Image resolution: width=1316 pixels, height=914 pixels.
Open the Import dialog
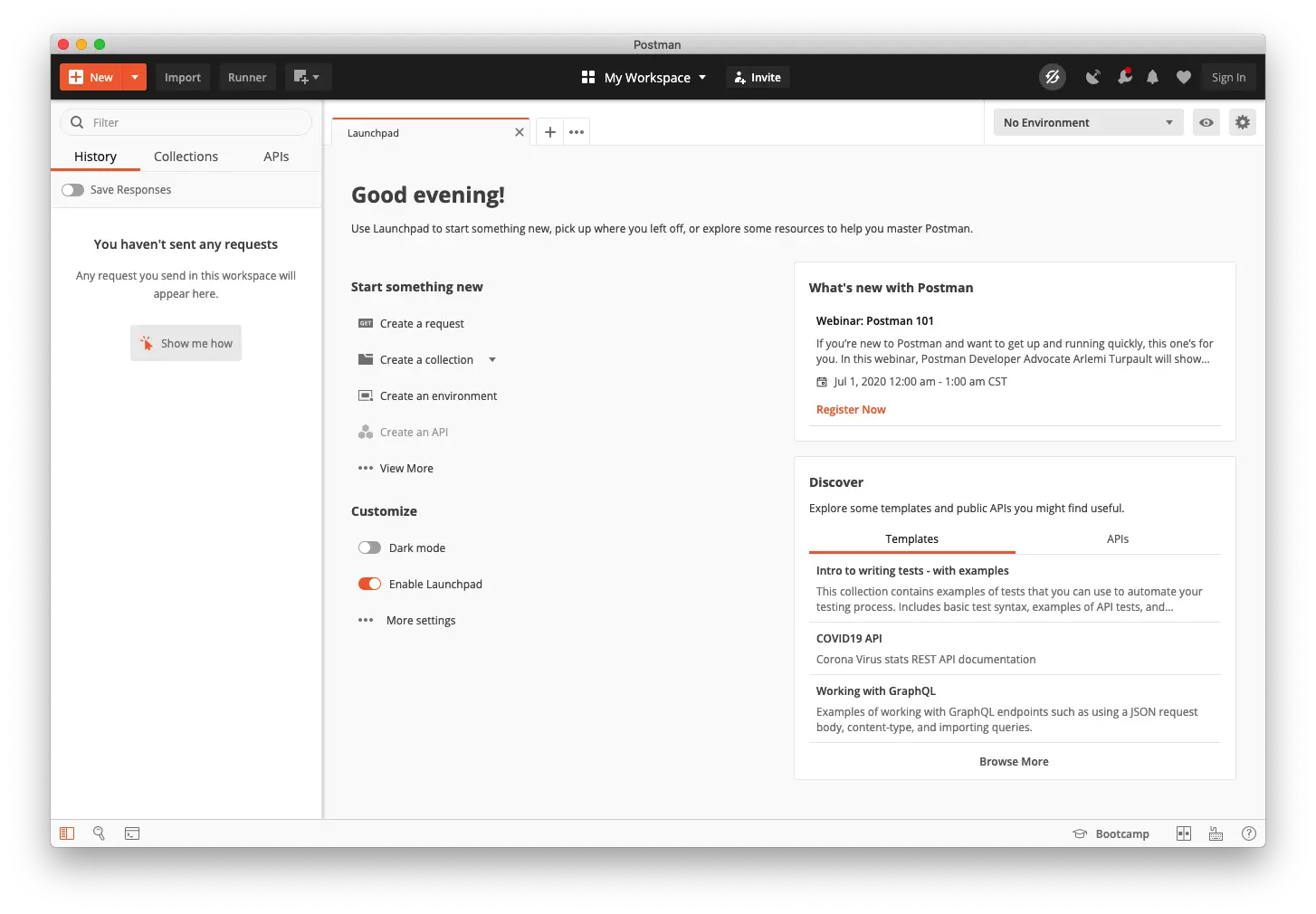tap(183, 77)
